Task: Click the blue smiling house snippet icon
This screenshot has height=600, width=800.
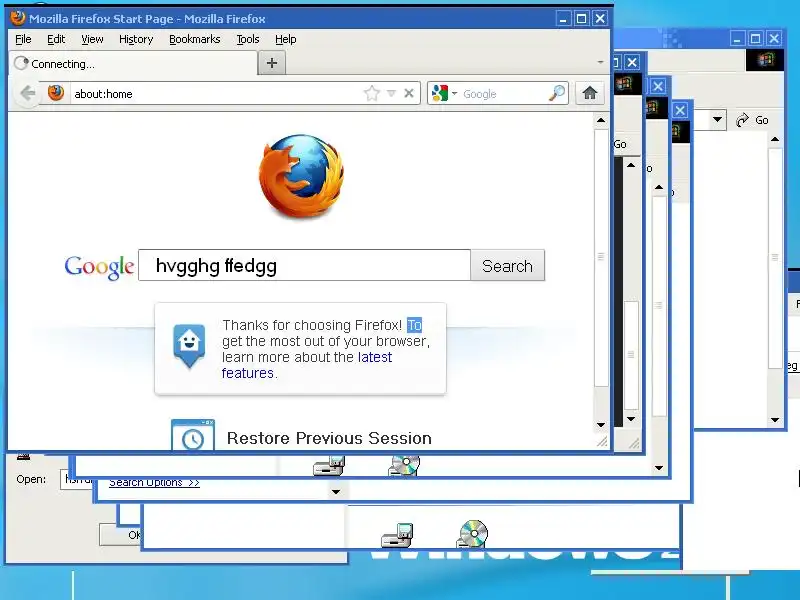Action: 189,345
